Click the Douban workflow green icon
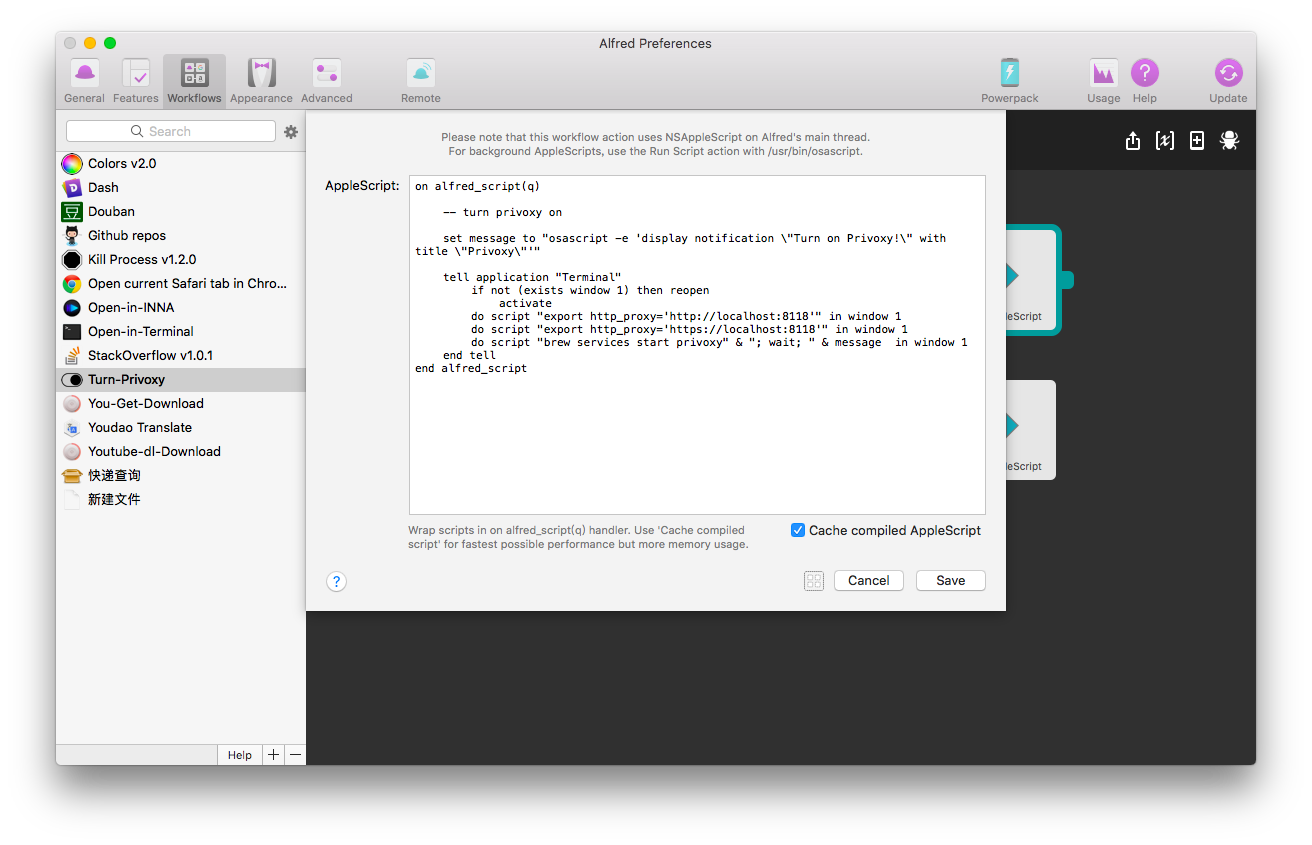Viewport: 1312px width, 845px height. pyautogui.click(x=72, y=211)
